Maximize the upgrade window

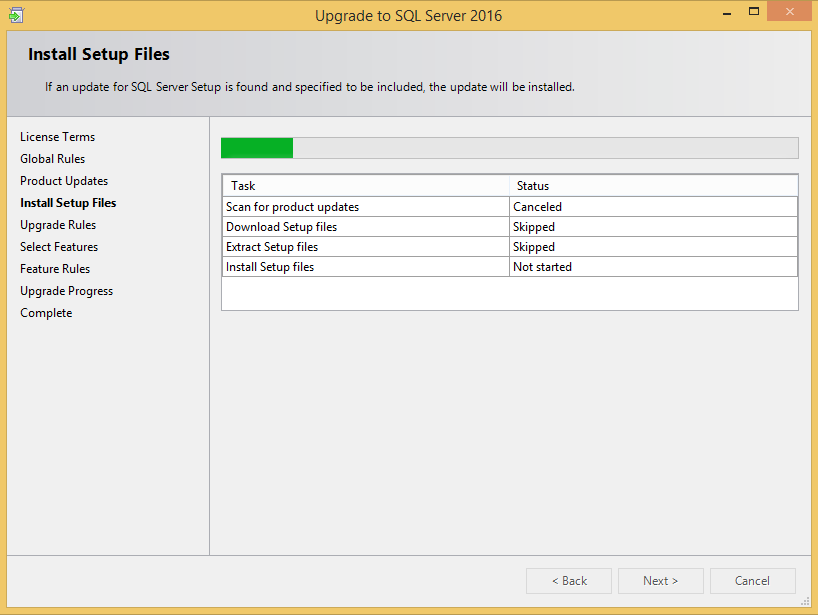pyautogui.click(x=753, y=11)
